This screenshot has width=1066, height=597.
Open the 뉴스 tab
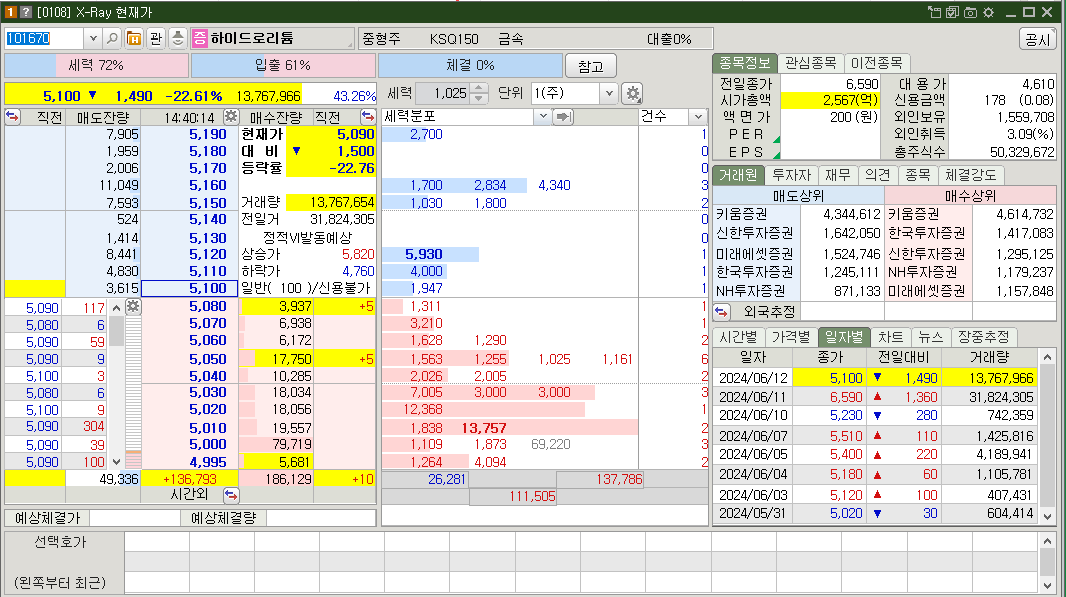click(x=931, y=337)
